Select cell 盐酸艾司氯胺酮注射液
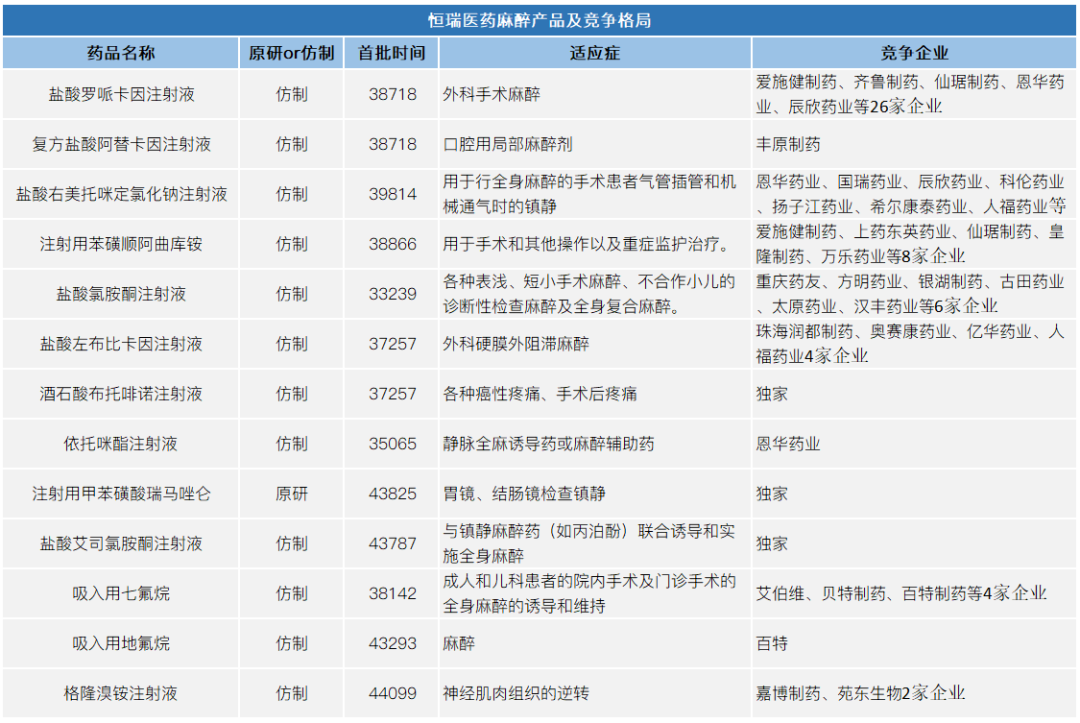 click(x=121, y=544)
